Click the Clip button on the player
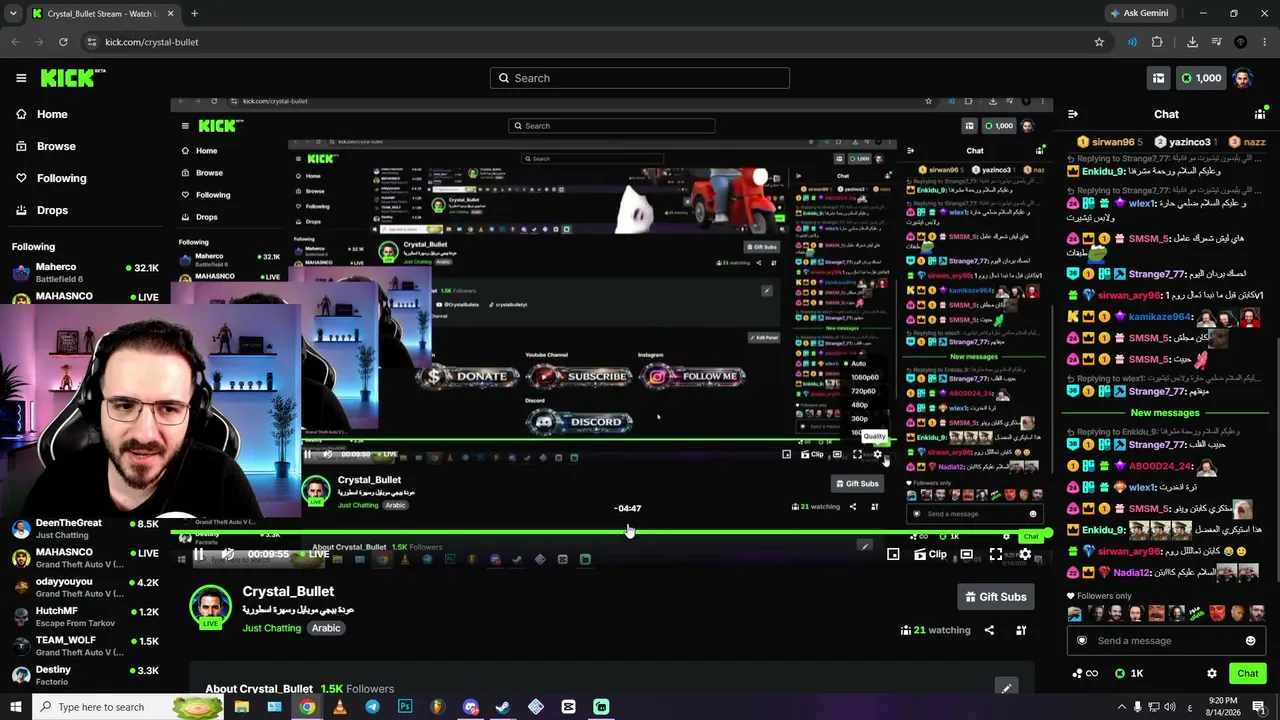This screenshot has height=720, width=1280. [x=930, y=554]
